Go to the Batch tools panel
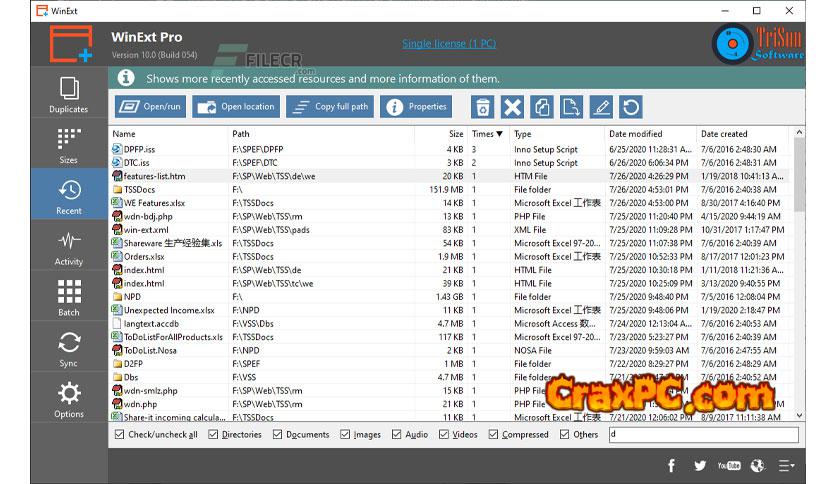Image resolution: width=836 pixels, height=484 pixels. (x=68, y=297)
